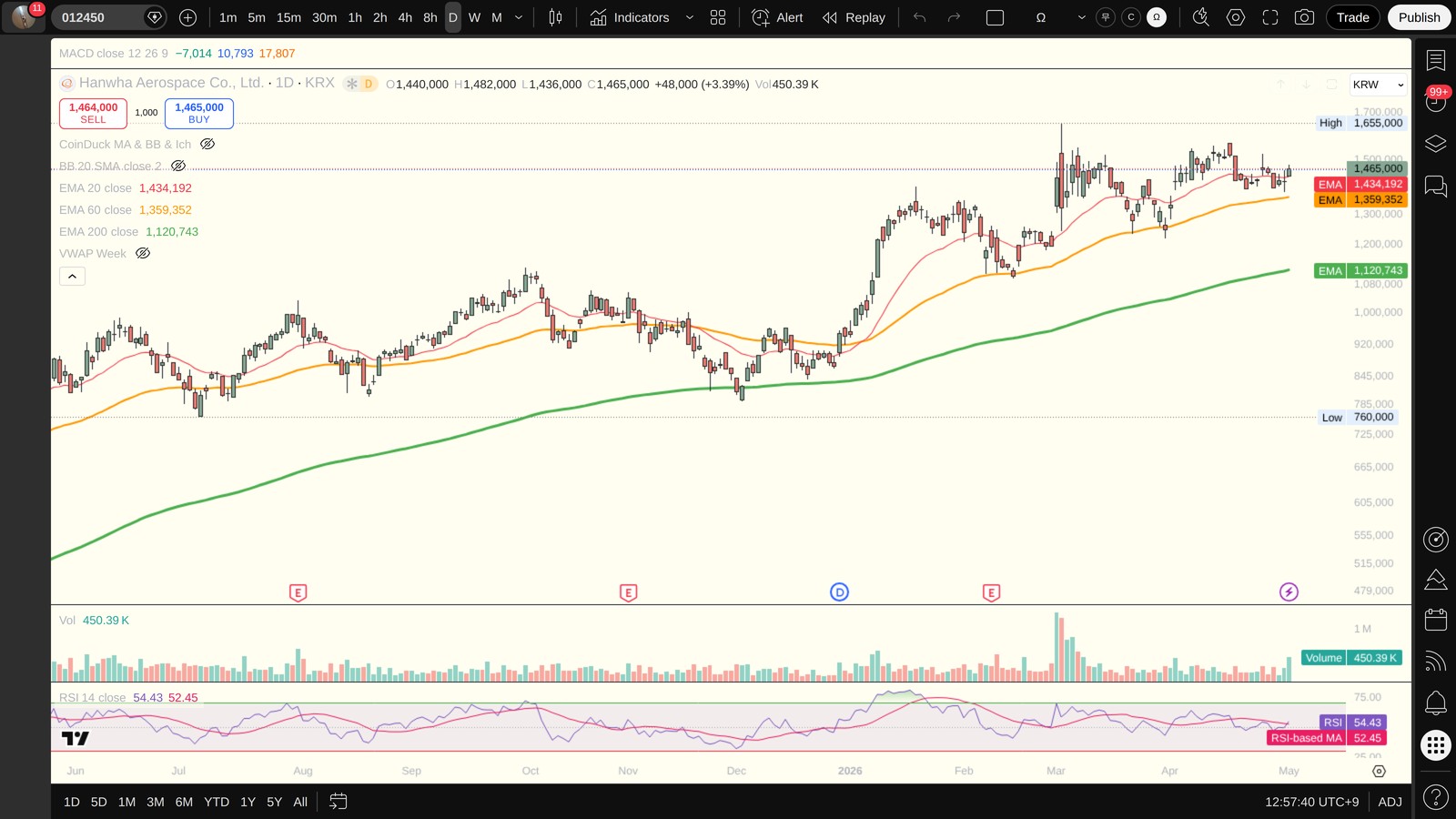Open the chats panel icon
1456x819 pixels.
click(1436, 187)
